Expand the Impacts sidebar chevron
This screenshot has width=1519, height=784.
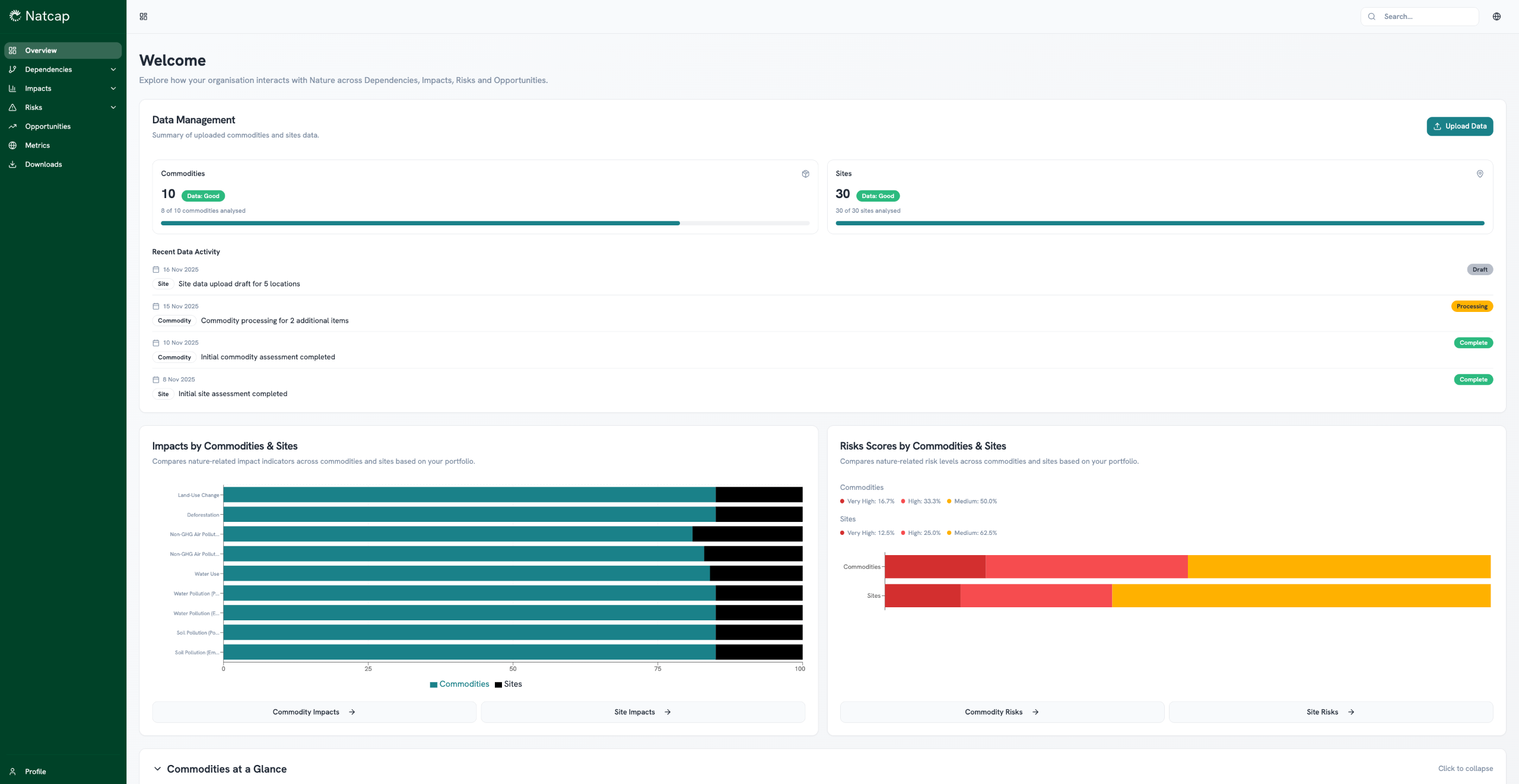click(113, 88)
